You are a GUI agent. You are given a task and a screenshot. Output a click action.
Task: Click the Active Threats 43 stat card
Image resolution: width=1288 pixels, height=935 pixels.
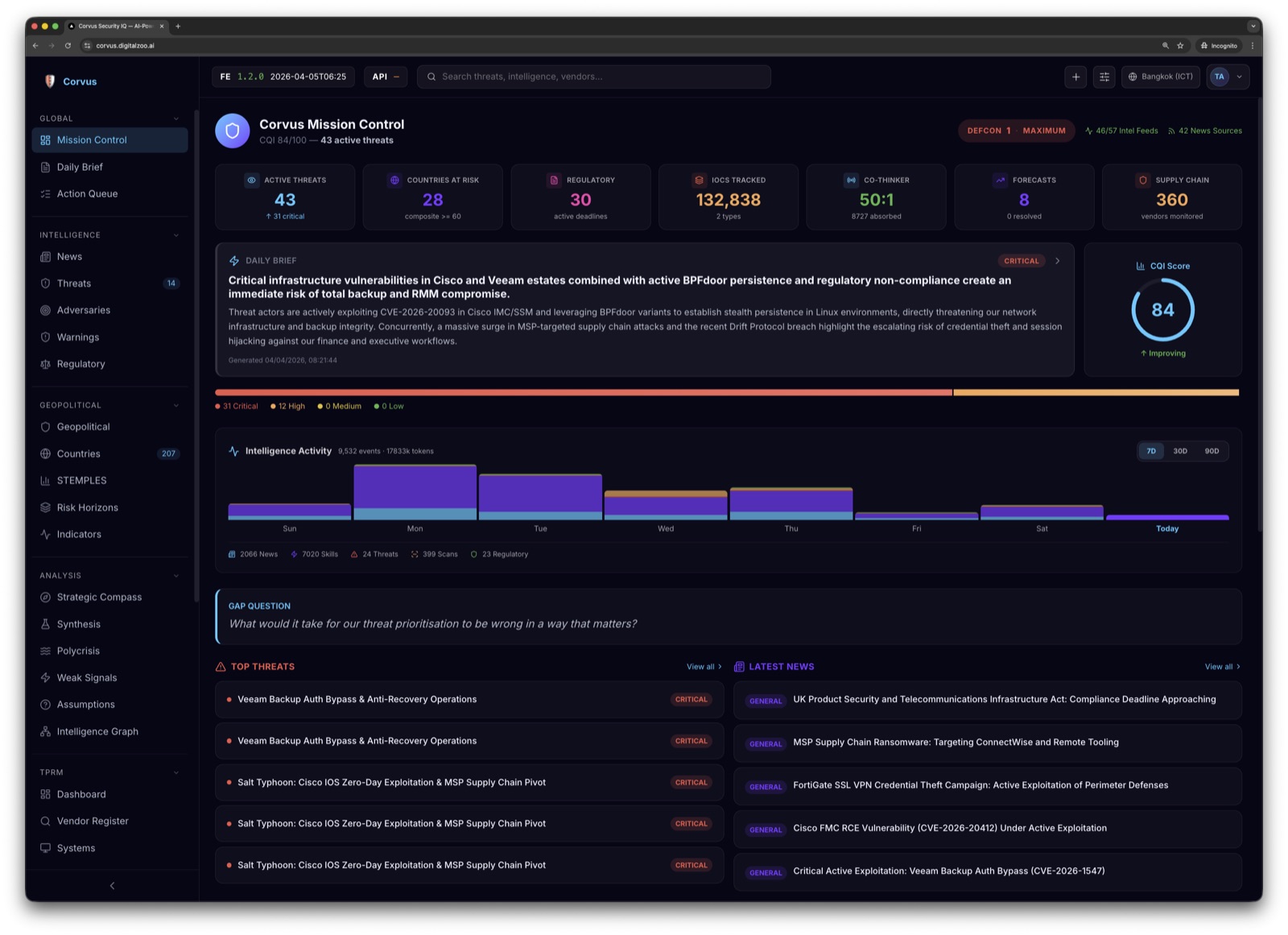[x=285, y=197]
